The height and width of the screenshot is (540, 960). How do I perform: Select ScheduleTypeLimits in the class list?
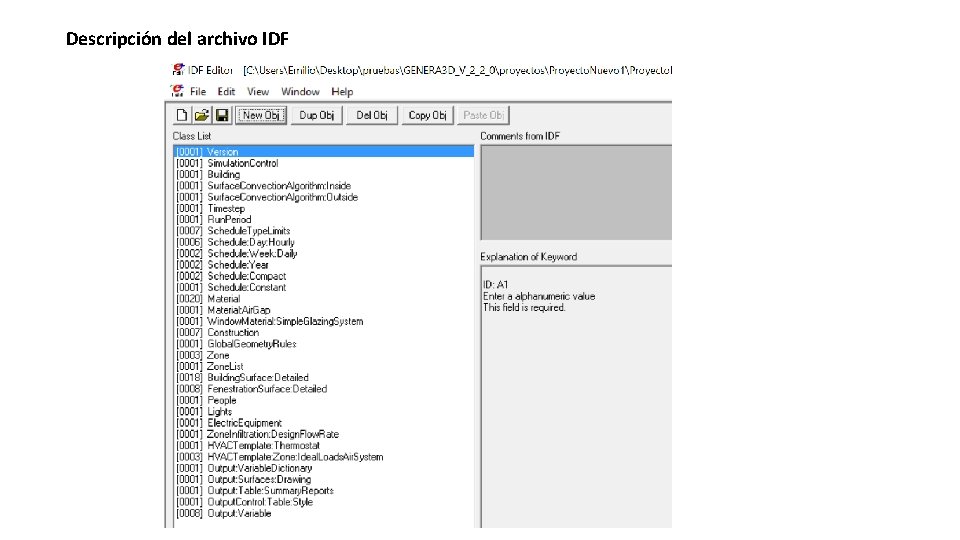(x=324, y=230)
